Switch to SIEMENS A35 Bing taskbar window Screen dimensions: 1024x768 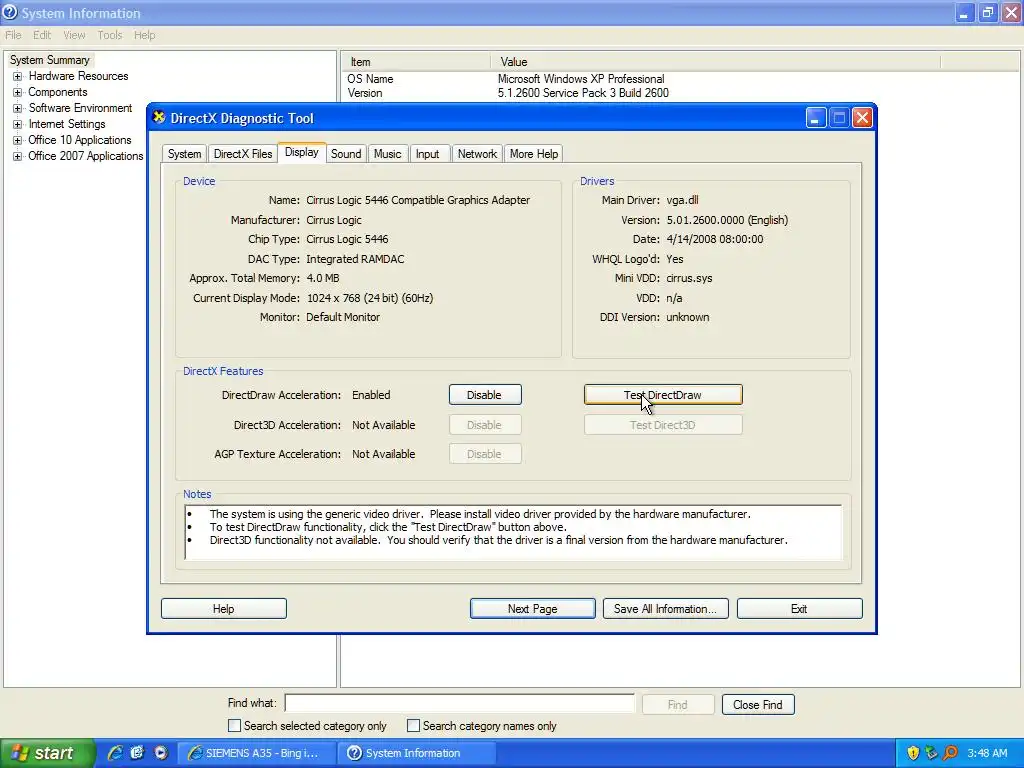click(x=257, y=753)
